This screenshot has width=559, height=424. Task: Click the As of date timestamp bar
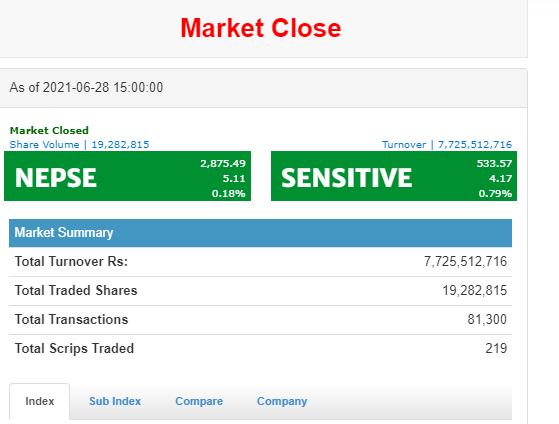(263, 88)
